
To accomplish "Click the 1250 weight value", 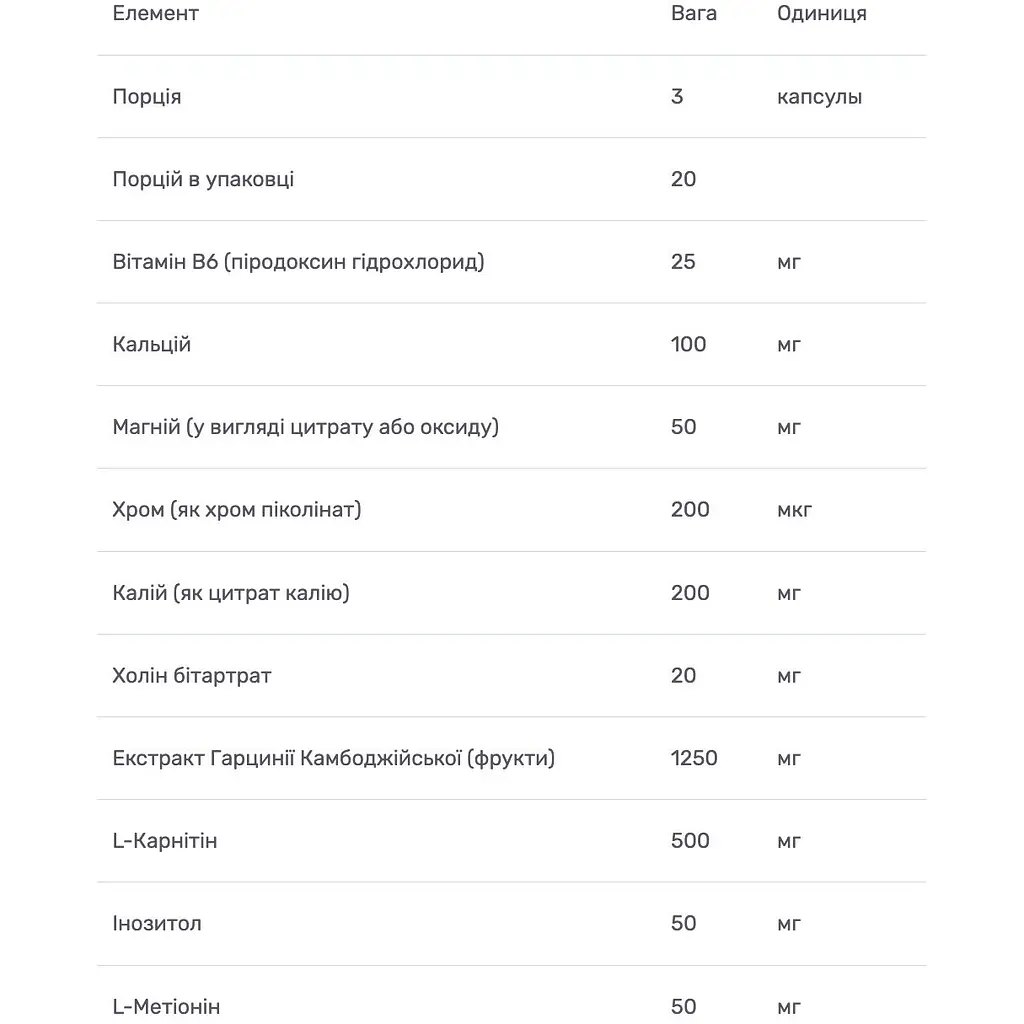I will [694, 758].
